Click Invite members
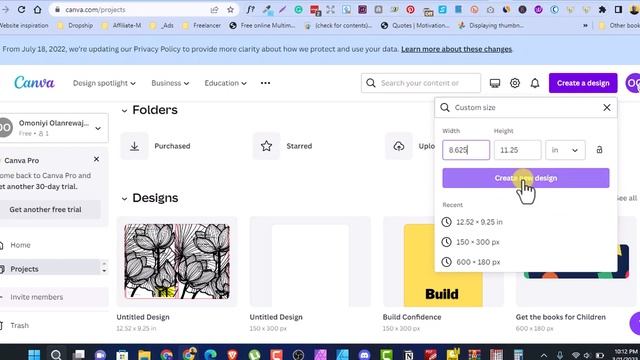640x360 pixels. pos(37,297)
